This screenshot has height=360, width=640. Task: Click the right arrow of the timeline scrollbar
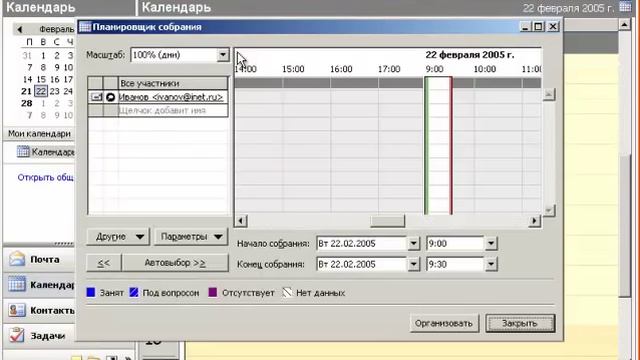coord(534,221)
